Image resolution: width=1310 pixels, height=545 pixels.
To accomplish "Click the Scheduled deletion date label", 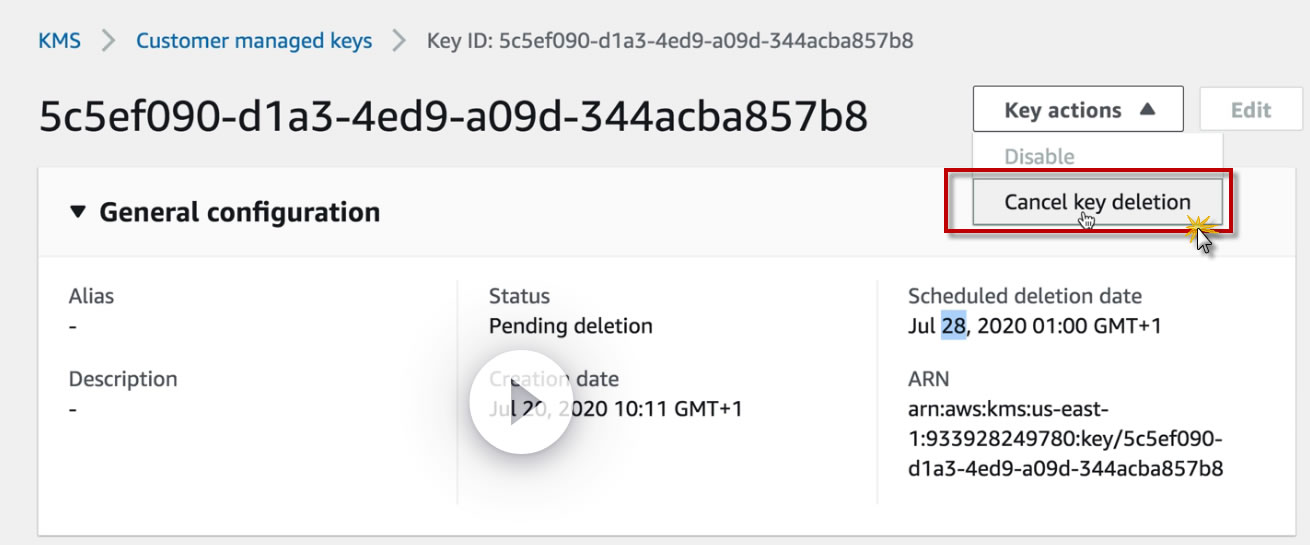I will coord(1024,296).
